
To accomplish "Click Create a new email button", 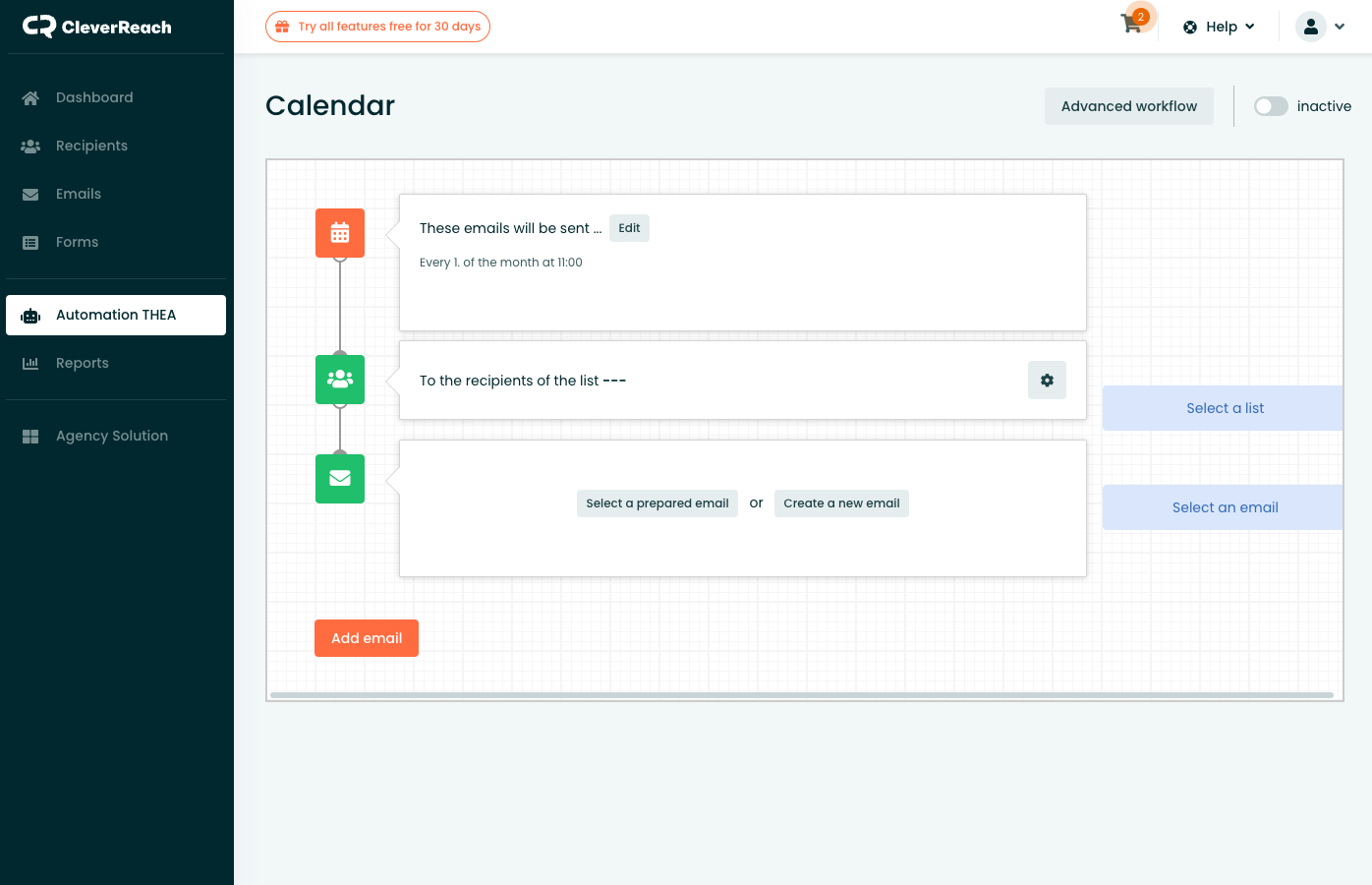I will click(841, 503).
